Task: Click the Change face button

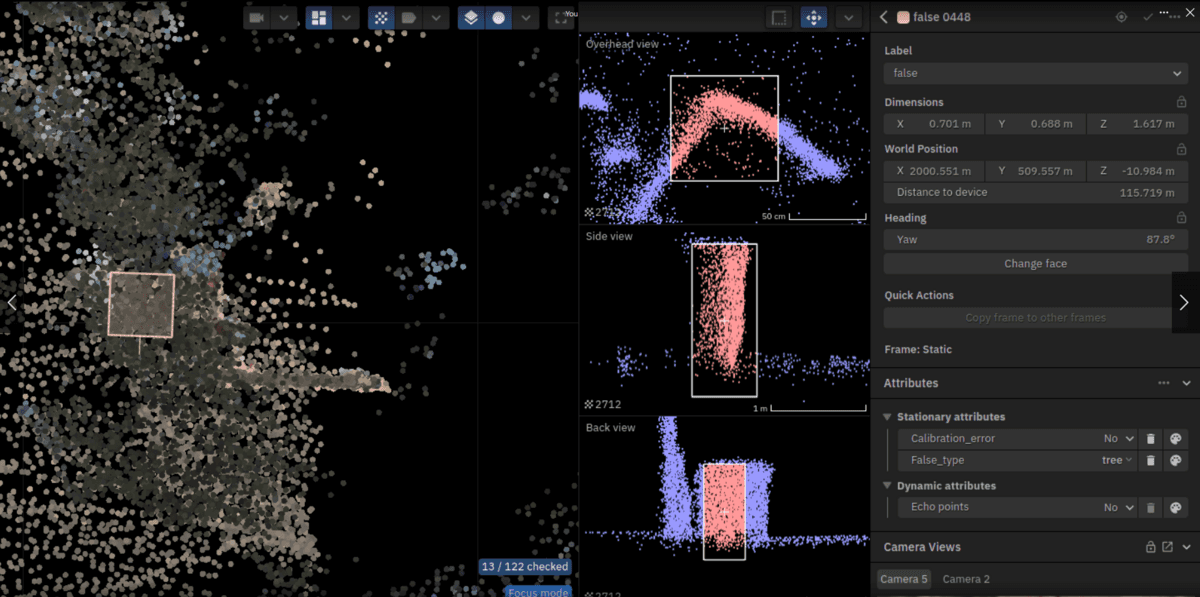Action: [x=1036, y=264]
